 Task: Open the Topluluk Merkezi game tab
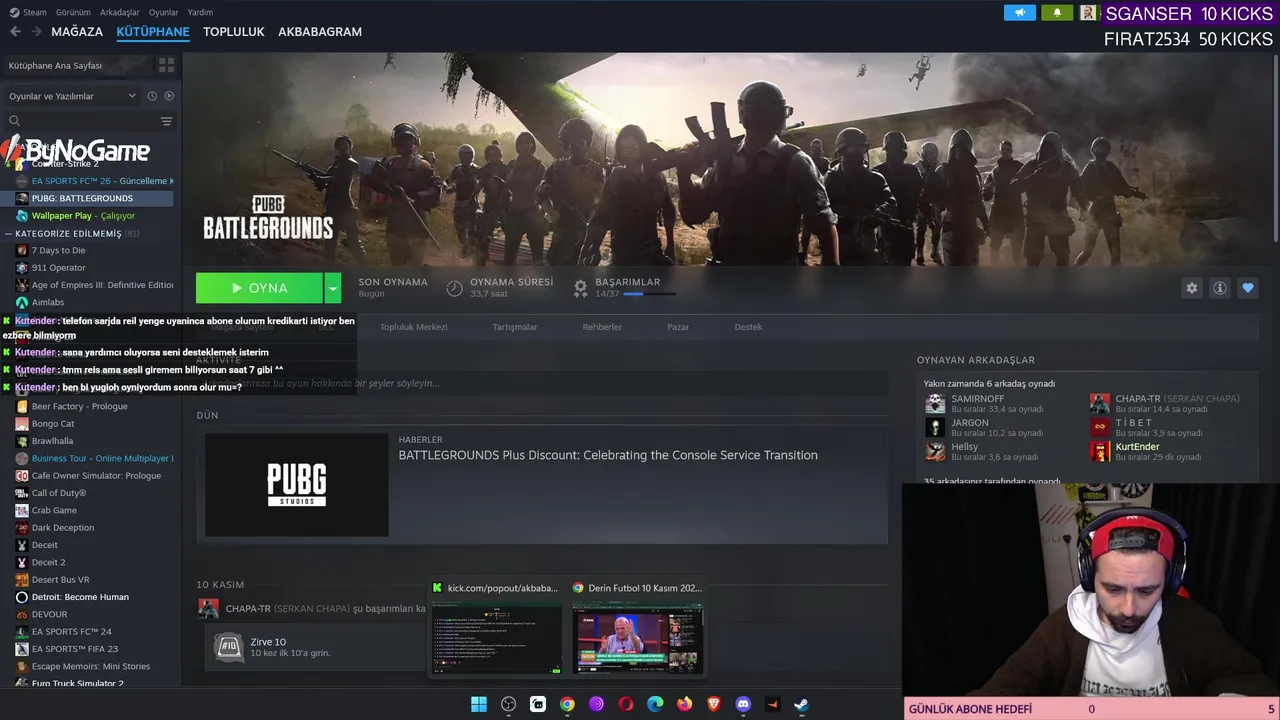click(x=414, y=327)
